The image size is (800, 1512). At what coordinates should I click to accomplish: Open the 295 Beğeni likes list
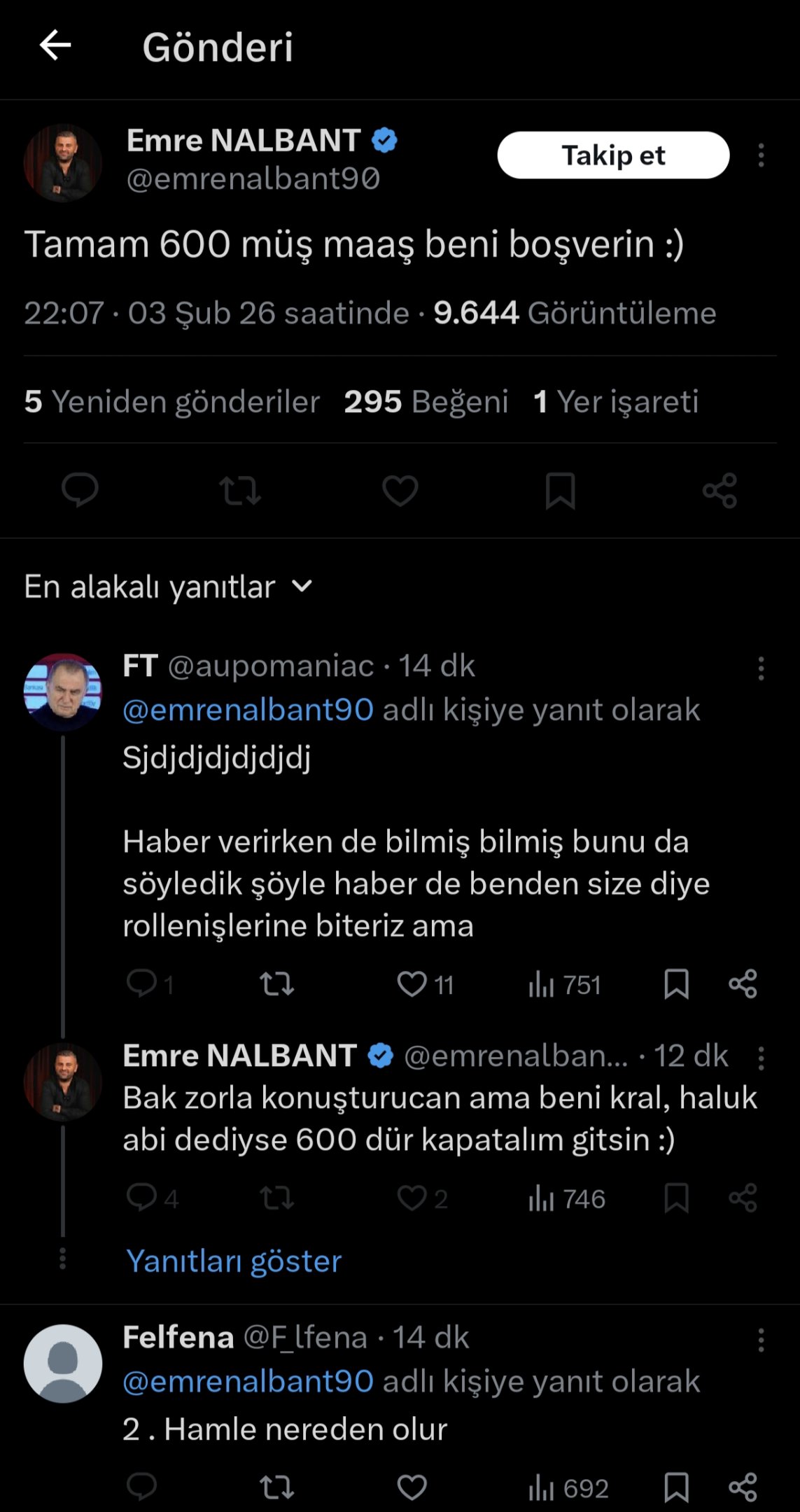[426, 402]
